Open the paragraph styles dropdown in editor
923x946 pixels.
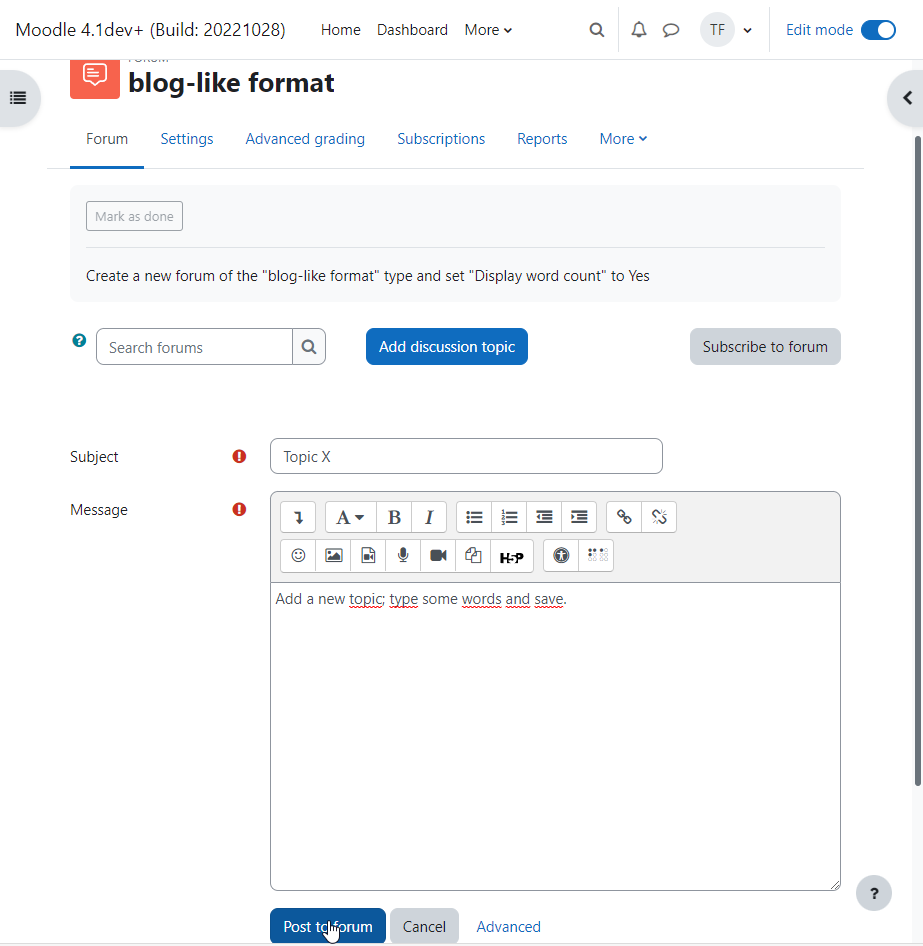[350, 517]
